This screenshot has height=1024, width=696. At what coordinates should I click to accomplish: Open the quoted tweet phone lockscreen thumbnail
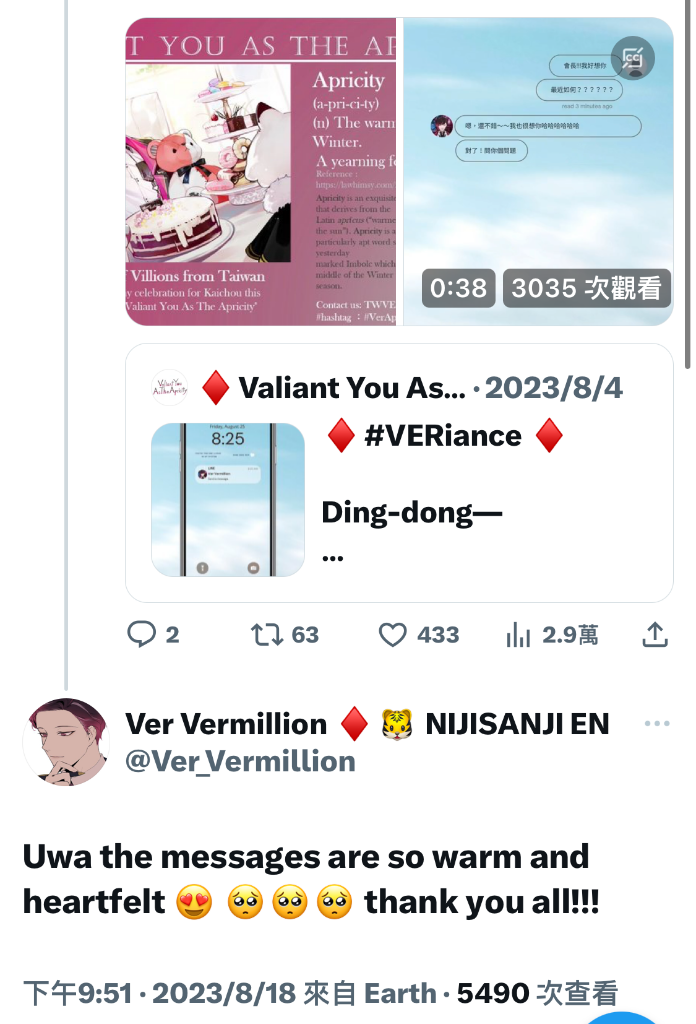[x=228, y=500]
